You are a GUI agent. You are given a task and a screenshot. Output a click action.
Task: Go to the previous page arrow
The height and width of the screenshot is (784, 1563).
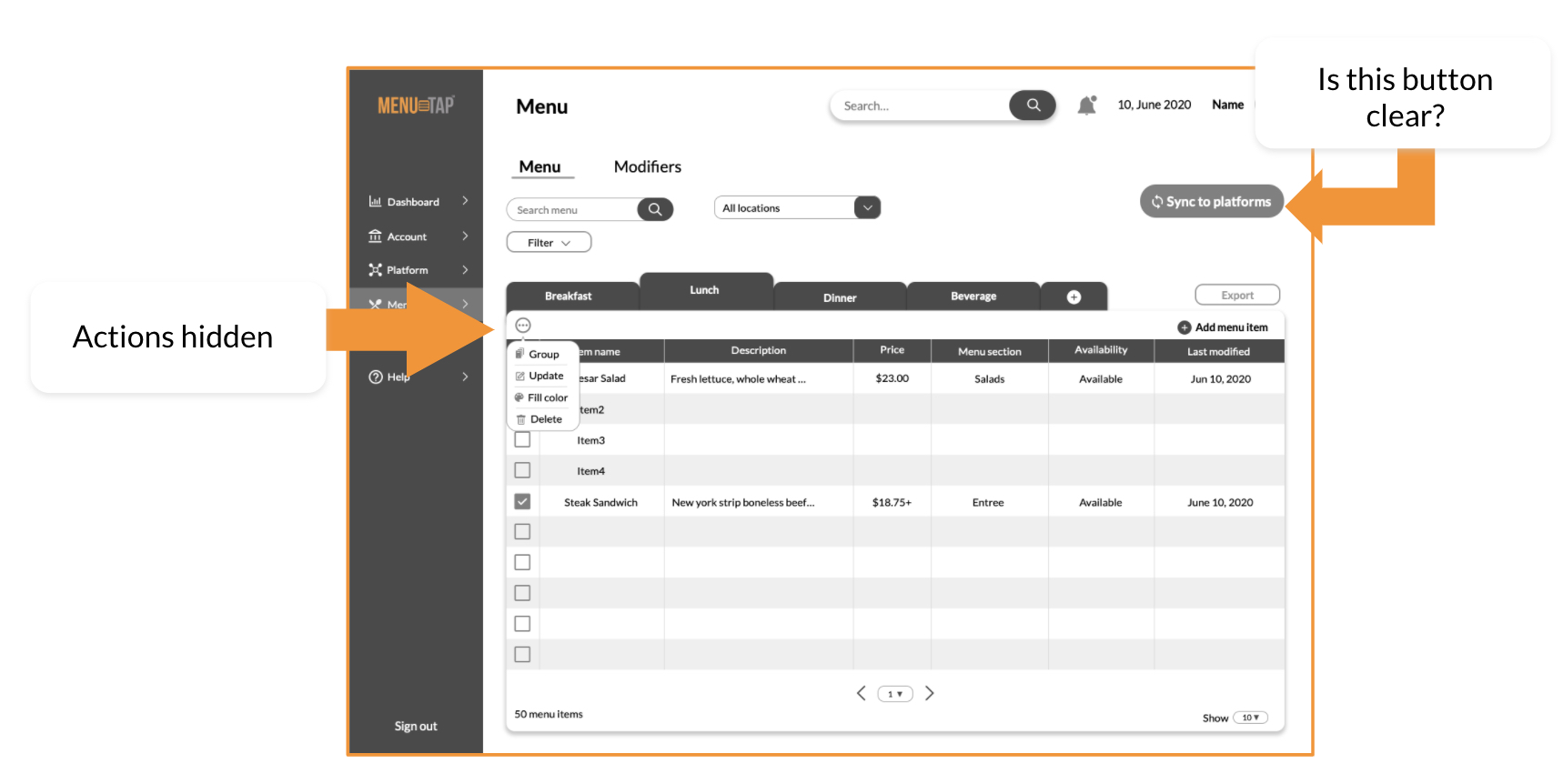pyautogui.click(x=861, y=693)
